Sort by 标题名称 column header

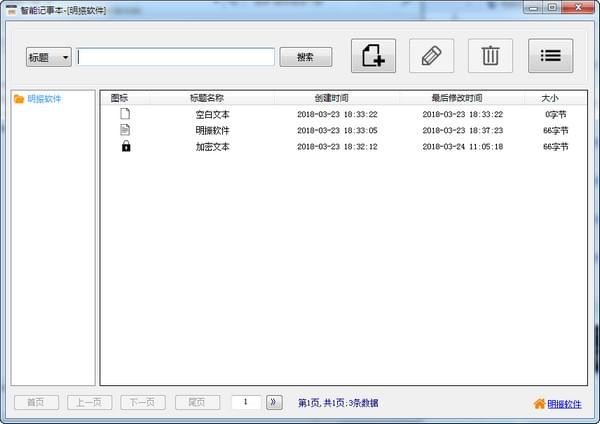click(x=207, y=98)
